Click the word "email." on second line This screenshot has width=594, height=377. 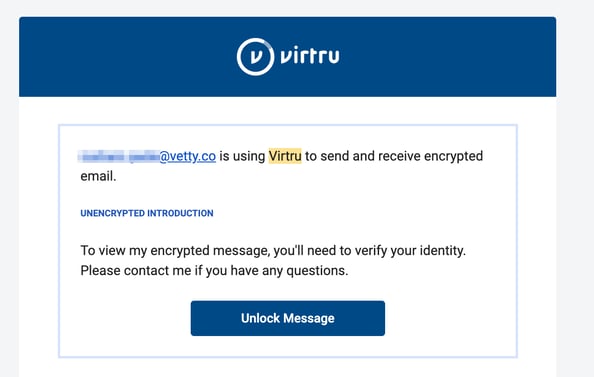98,176
